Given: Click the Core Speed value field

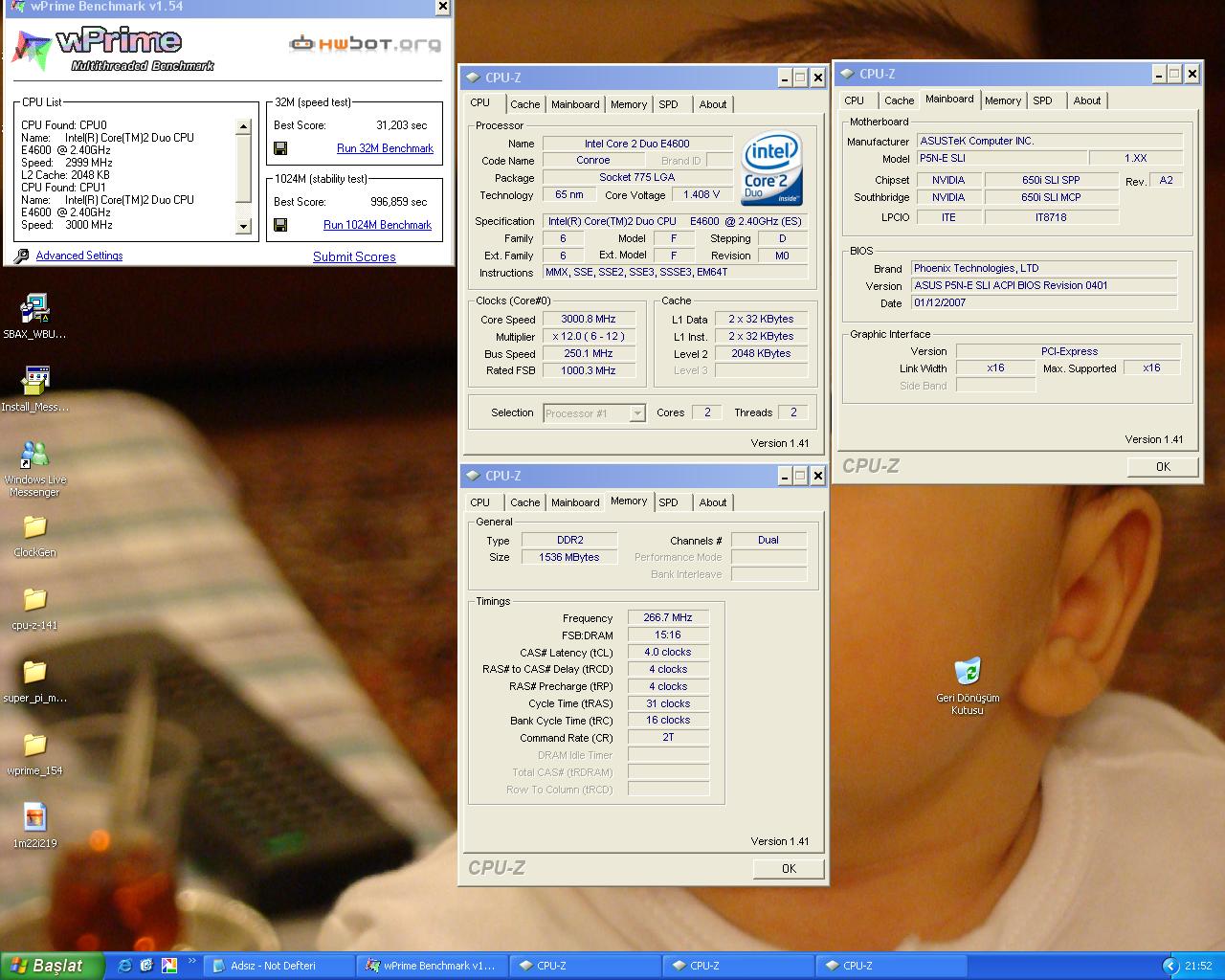Looking at the screenshot, I should [589, 319].
